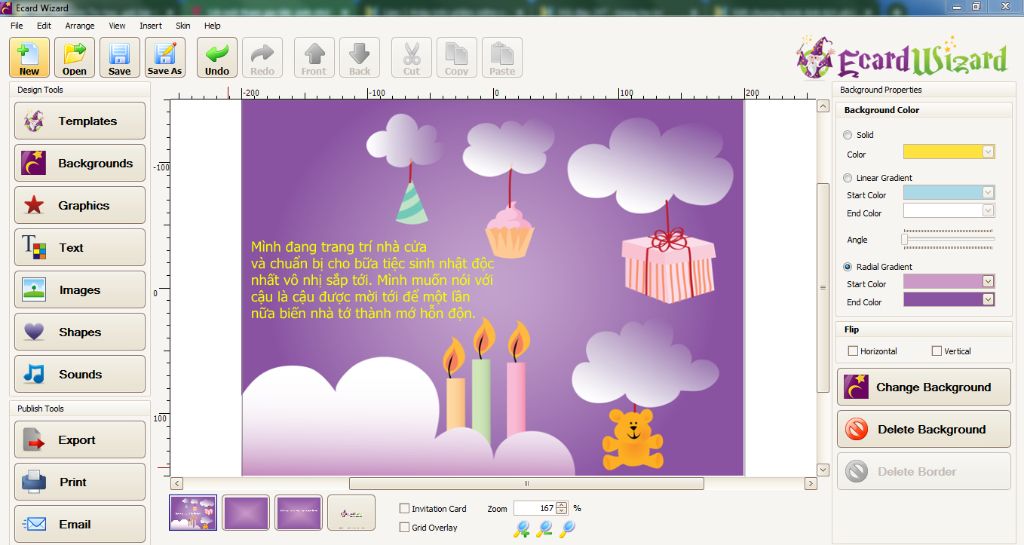Select the Solid background color option

point(848,134)
